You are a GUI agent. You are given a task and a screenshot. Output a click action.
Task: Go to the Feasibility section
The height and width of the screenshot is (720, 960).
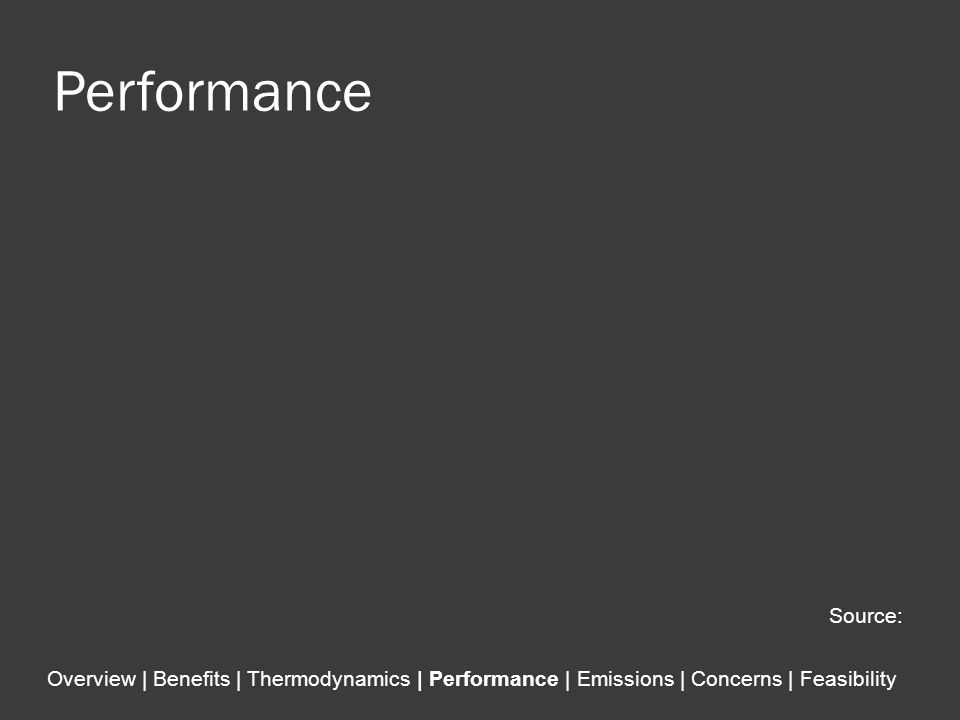coord(848,679)
